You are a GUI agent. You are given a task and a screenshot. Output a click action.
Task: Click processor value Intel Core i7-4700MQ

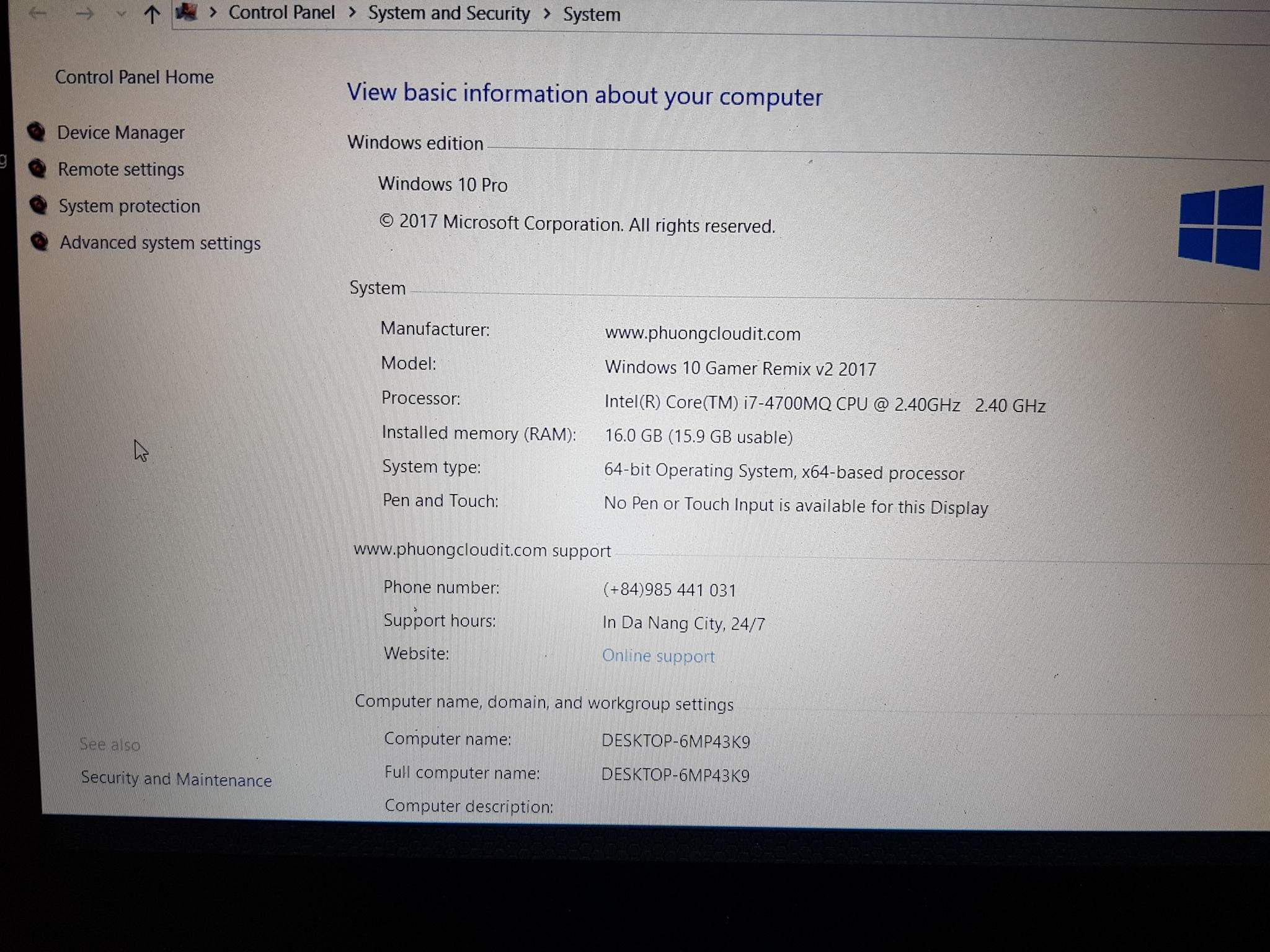[x=825, y=403]
